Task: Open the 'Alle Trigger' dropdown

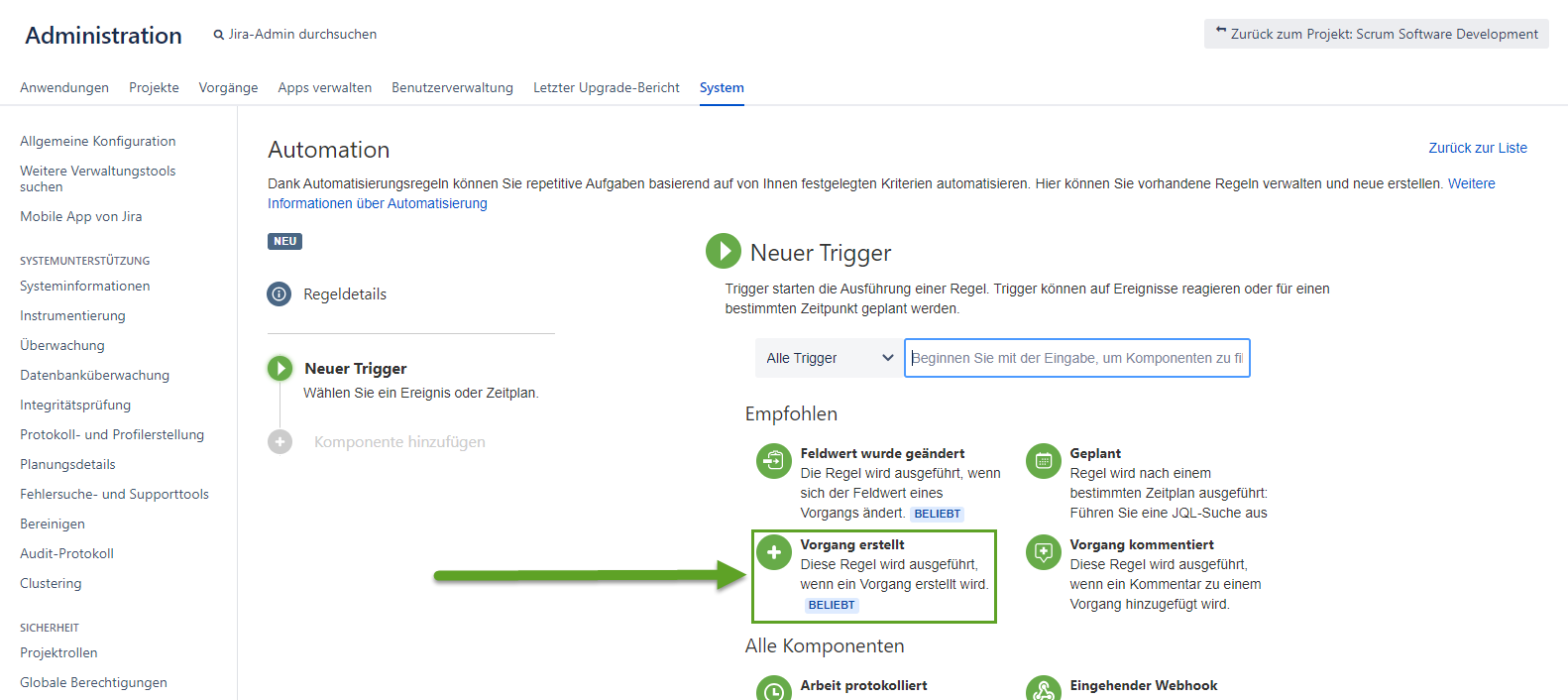Action: click(829, 358)
